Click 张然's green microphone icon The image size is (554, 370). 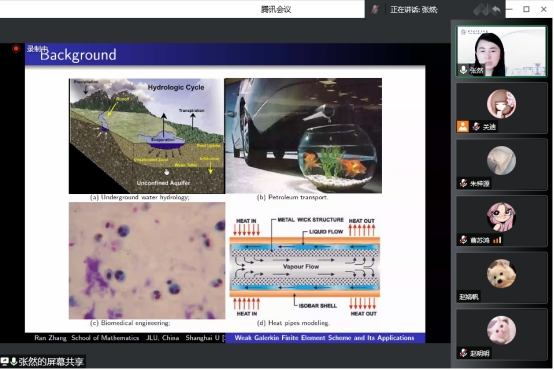[x=463, y=70]
